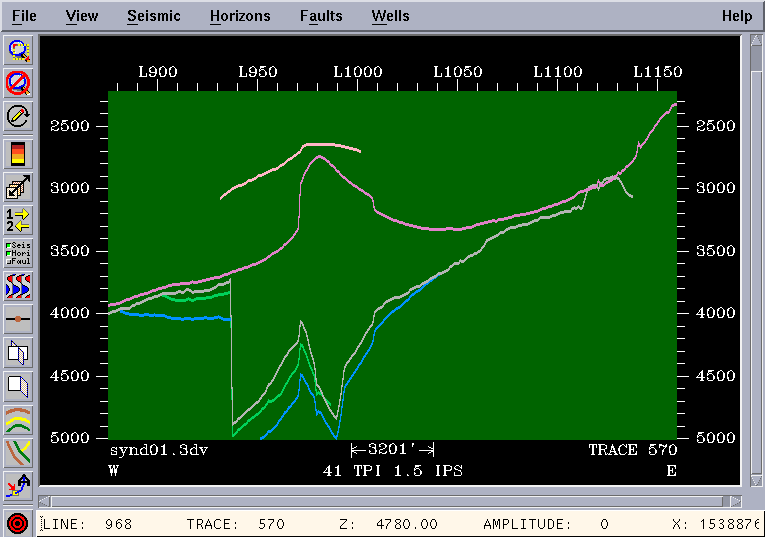
Task: Click the horizontal scrollbar right arrow
Action: 736,501
